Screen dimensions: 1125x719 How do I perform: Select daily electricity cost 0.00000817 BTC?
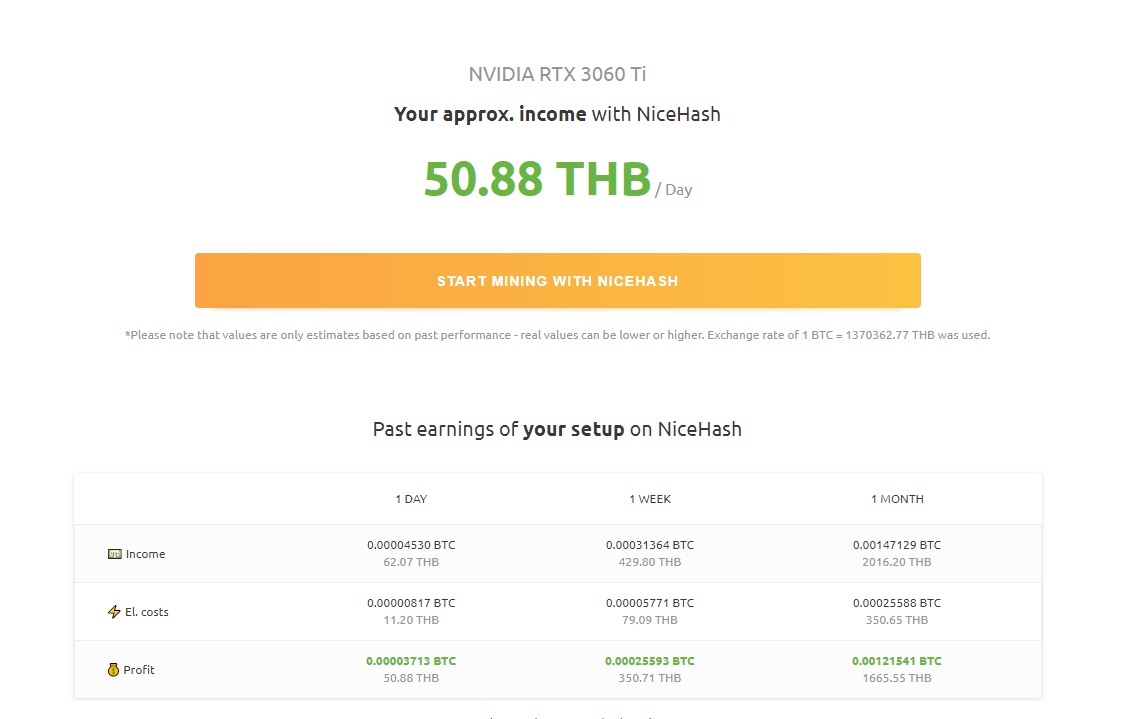pos(411,603)
